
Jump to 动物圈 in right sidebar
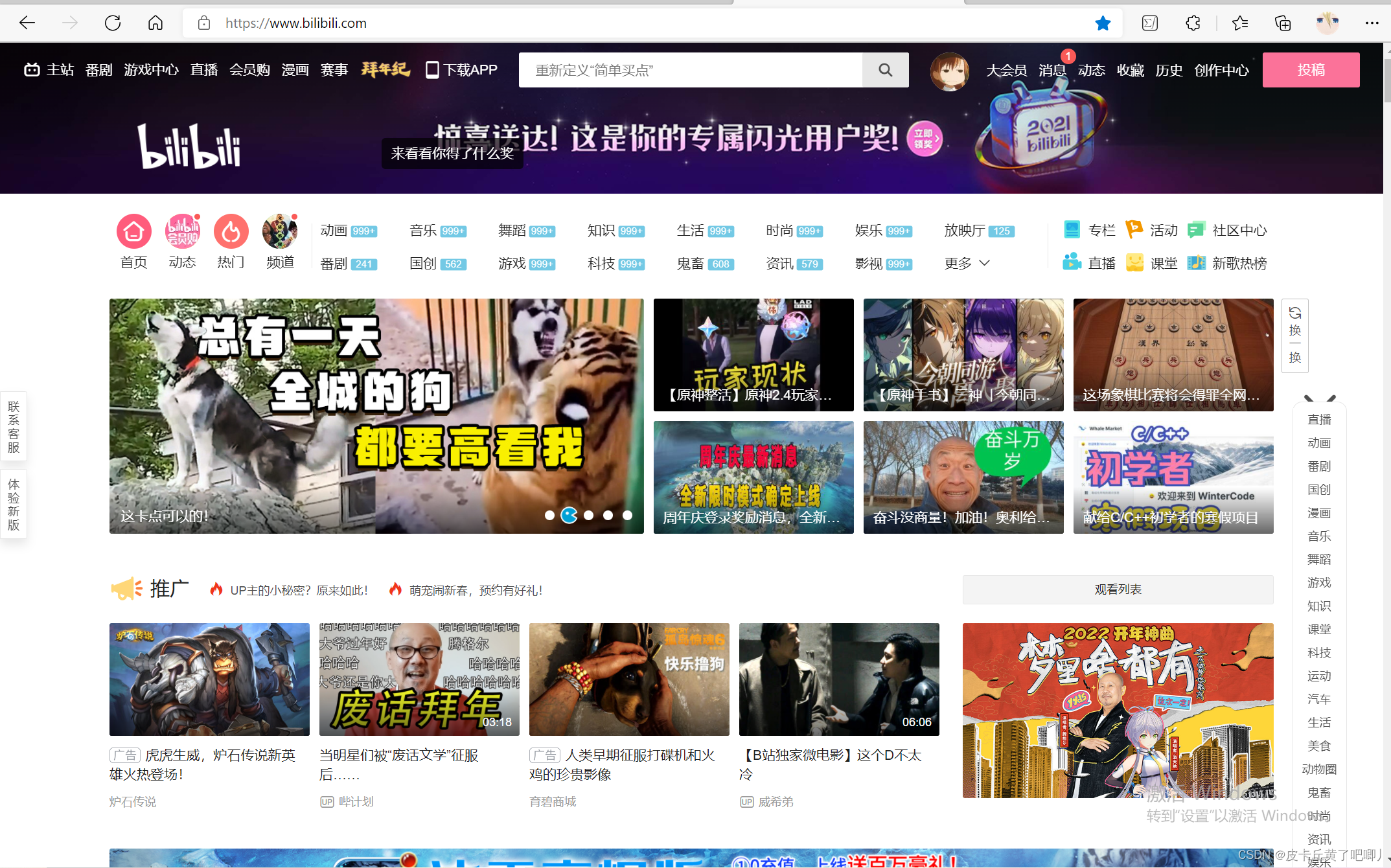click(1319, 770)
